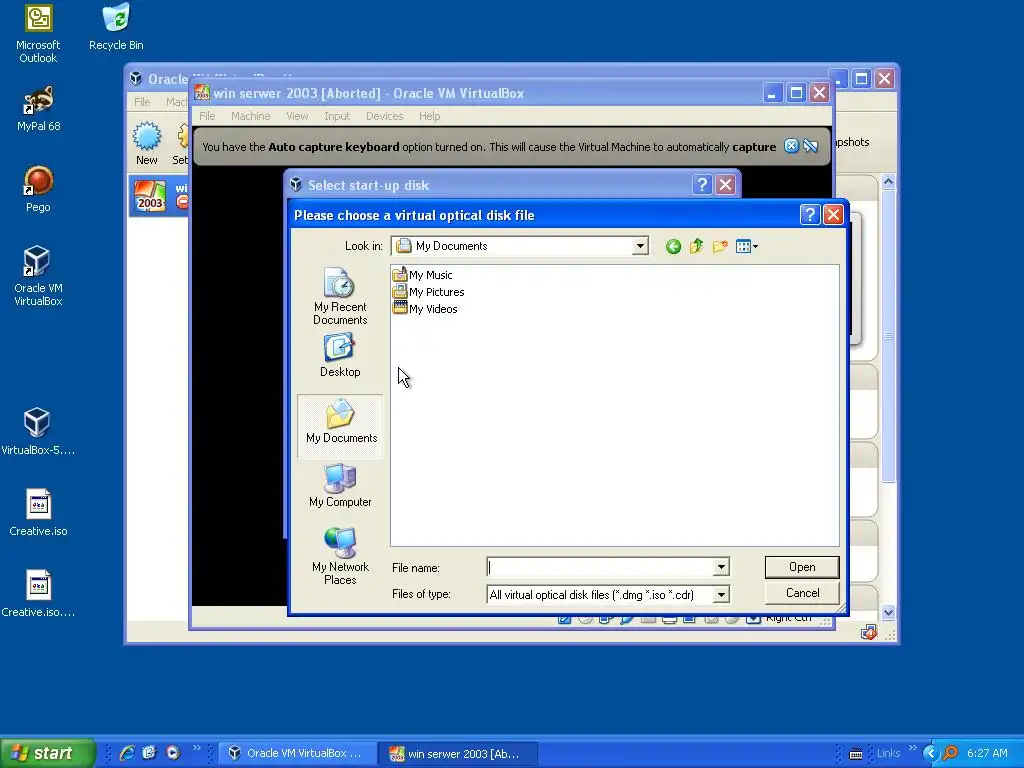Open the Pego desktop shortcut
Screen dimensions: 1024x768
pos(38,189)
